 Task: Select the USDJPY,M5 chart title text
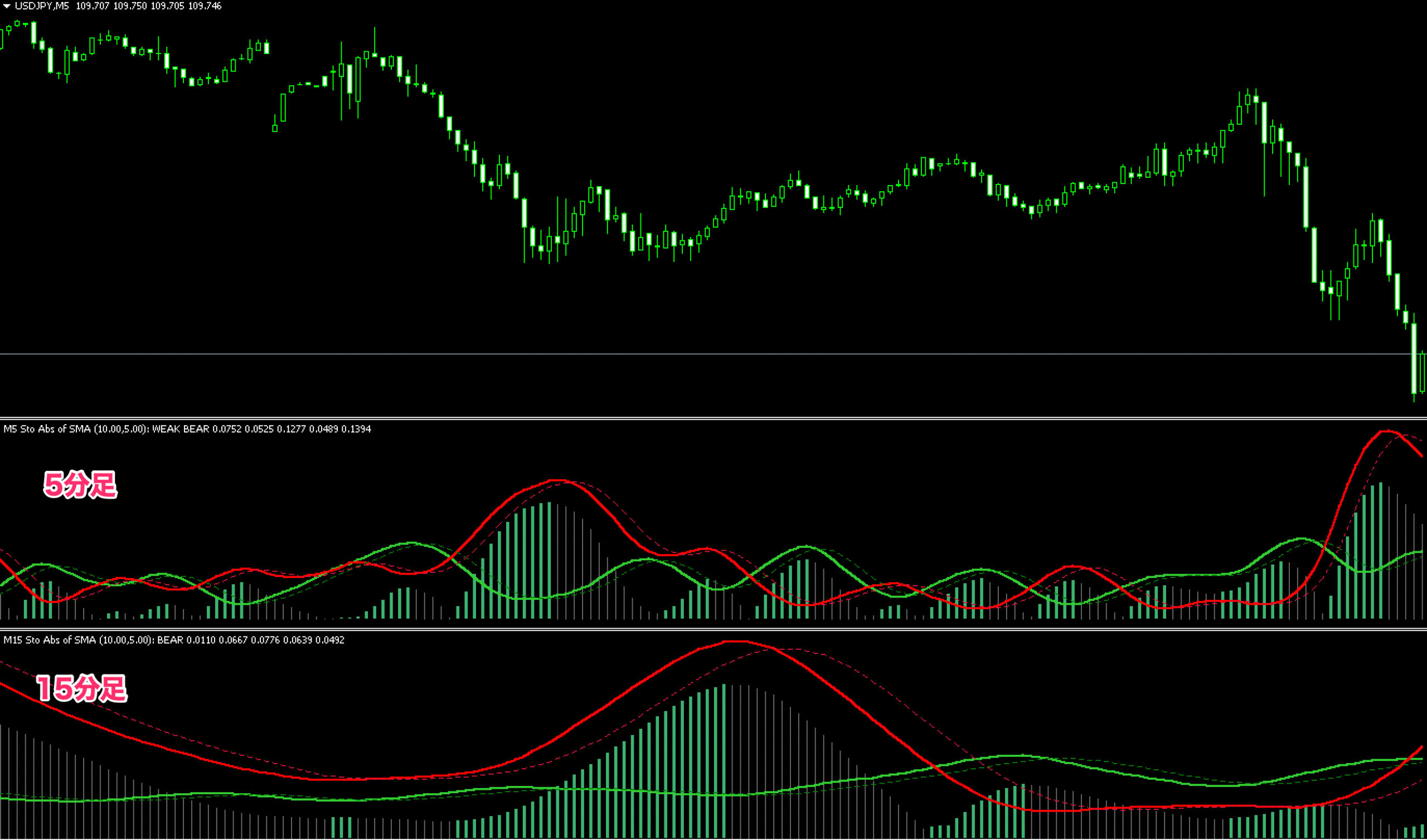(x=41, y=6)
